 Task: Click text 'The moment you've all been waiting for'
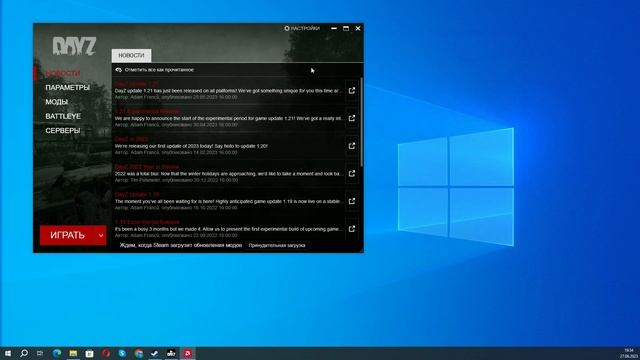[156, 201]
